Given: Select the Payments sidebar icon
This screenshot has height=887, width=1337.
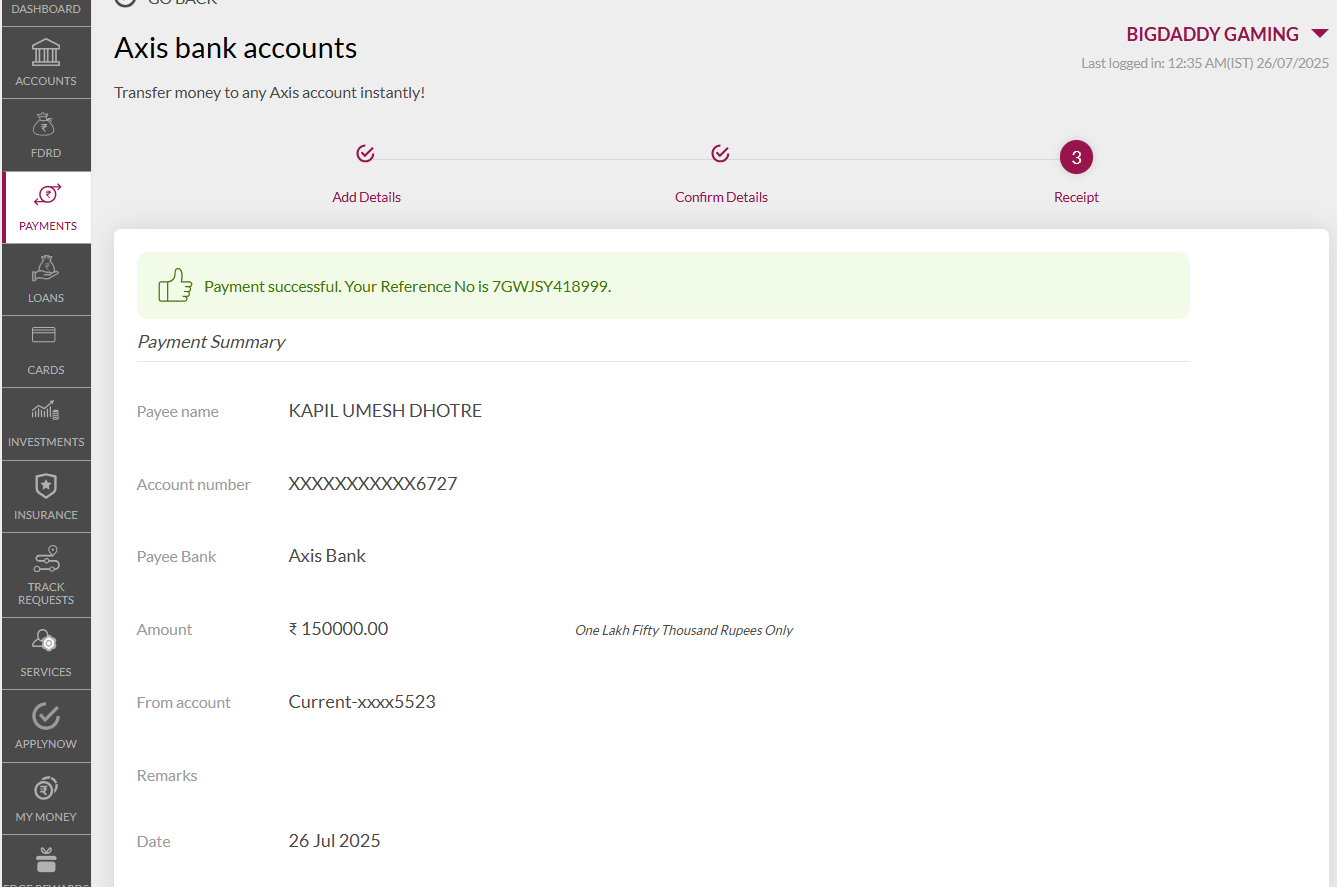Looking at the screenshot, I should click(x=47, y=194).
